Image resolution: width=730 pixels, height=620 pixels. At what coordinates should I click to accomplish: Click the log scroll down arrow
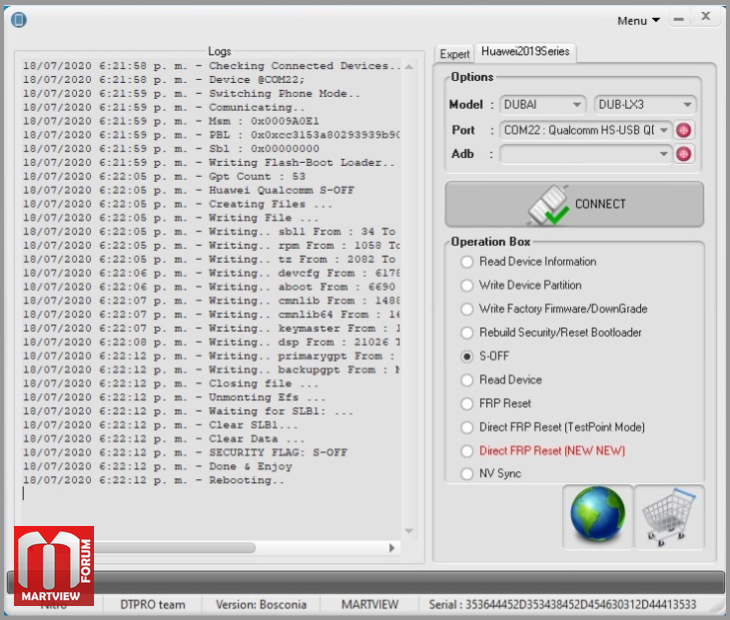click(409, 531)
